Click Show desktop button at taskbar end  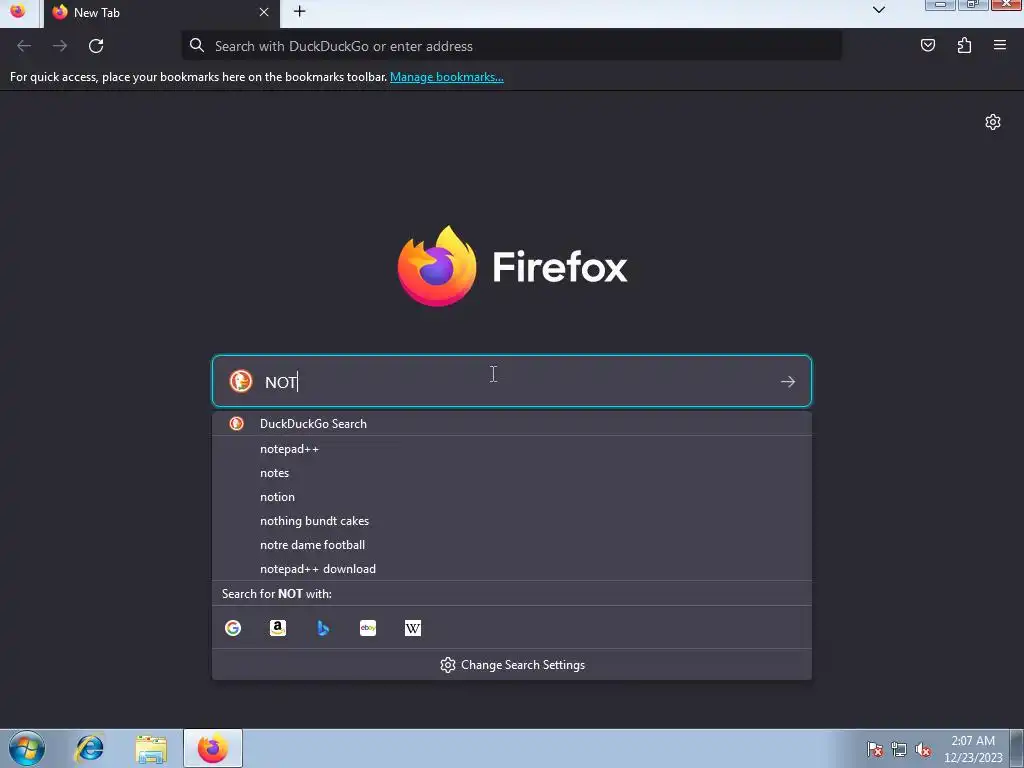pos(1017,749)
